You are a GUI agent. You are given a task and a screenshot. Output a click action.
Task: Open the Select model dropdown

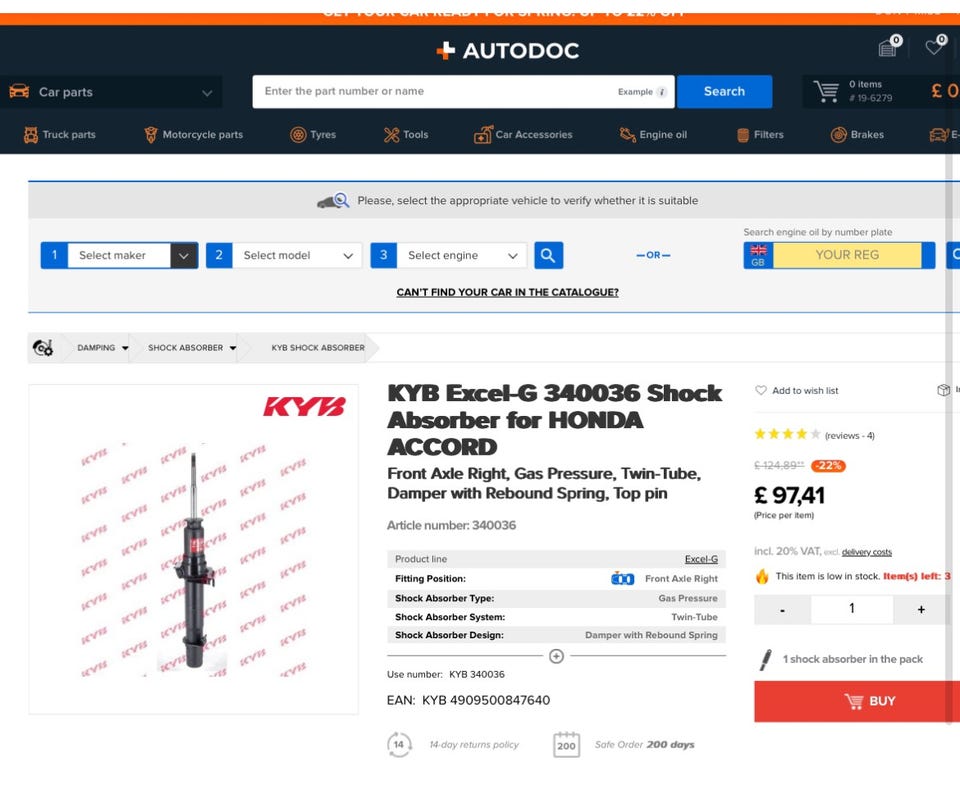(x=284, y=255)
